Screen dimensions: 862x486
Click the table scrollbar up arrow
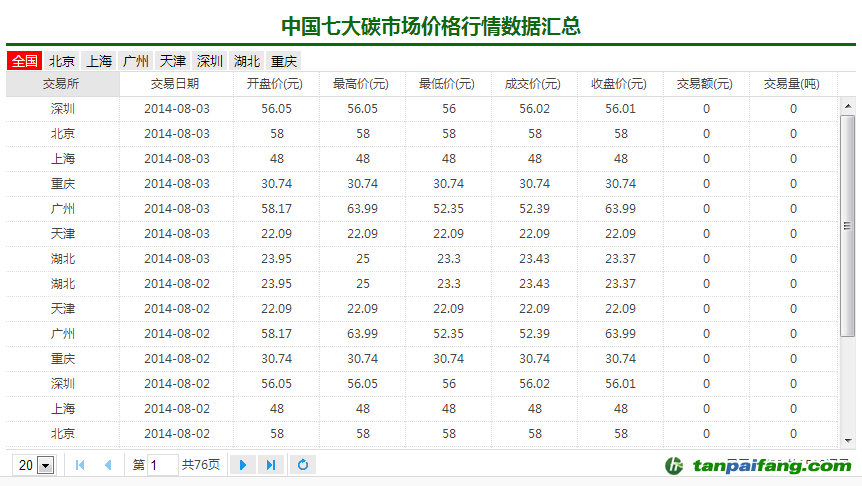pos(848,106)
